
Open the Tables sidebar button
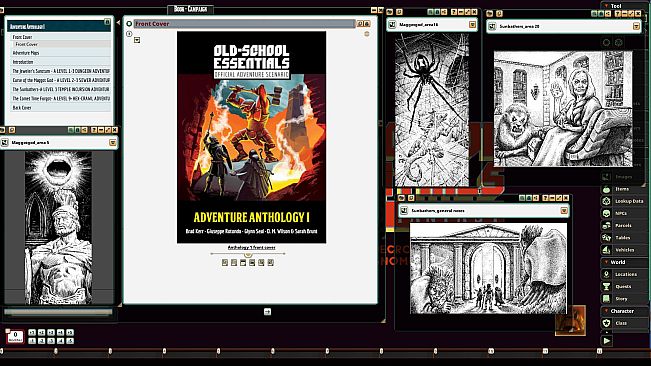click(624, 238)
